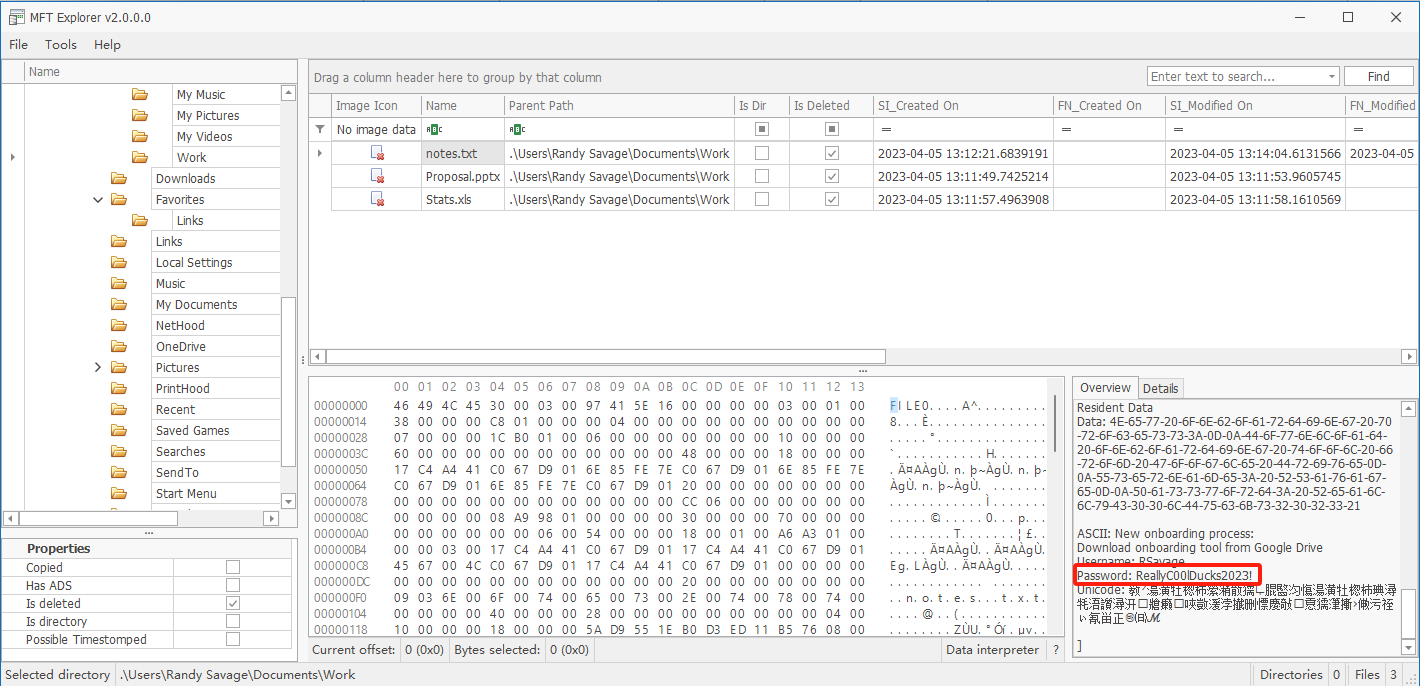Image resolution: width=1420 pixels, height=686 pixels.
Task: Click the folder tree scroll-up arrow
Action: [289, 93]
